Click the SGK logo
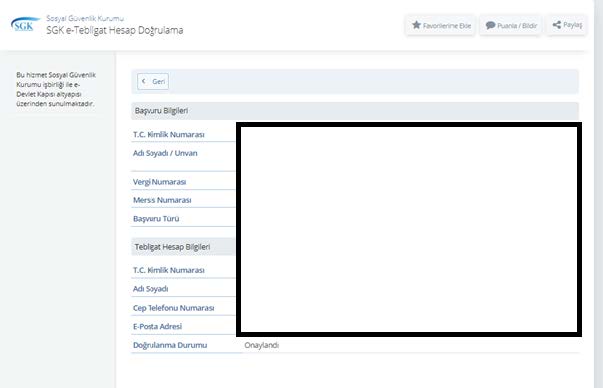This screenshot has height=388, width=603. 25,24
